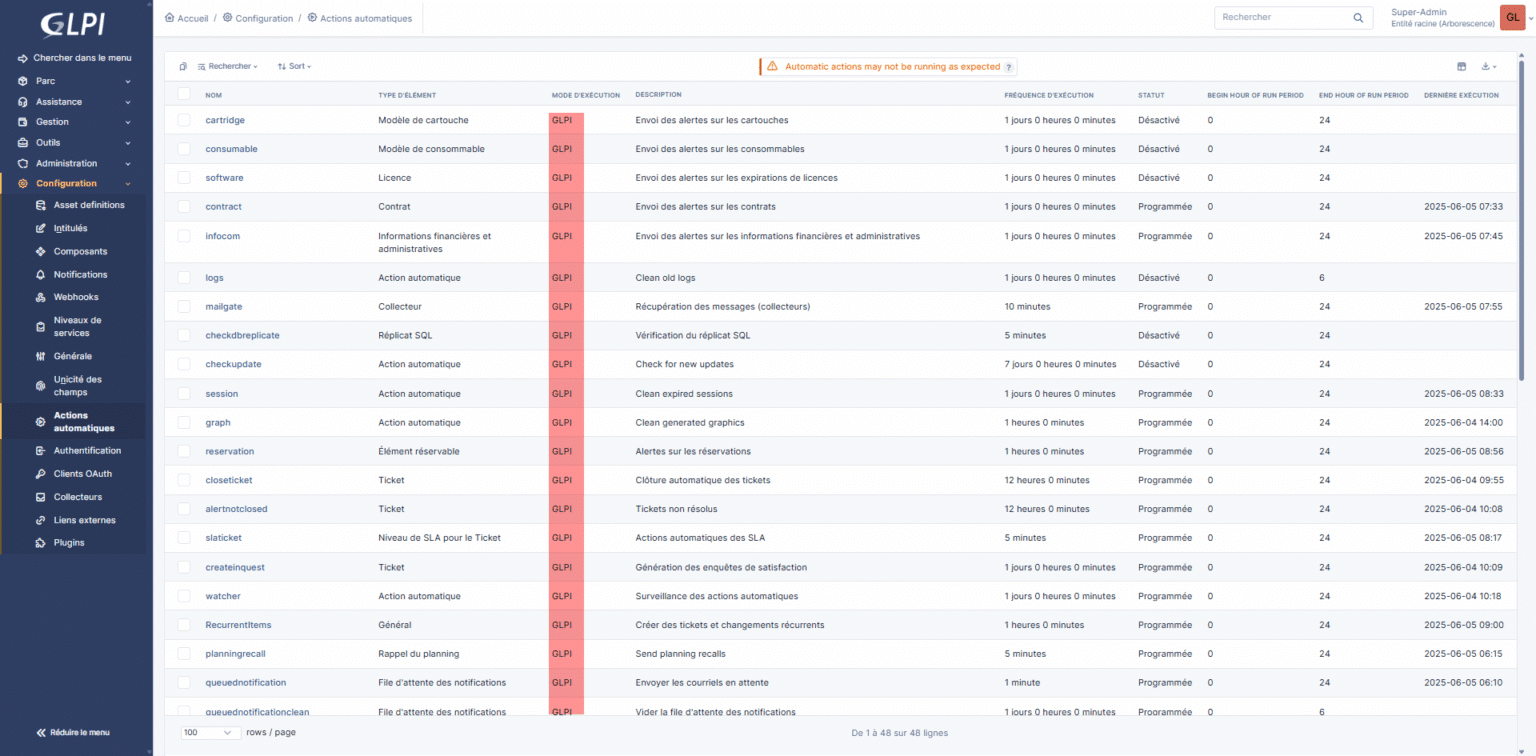Open the queuednotification action link

click(245, 683)
